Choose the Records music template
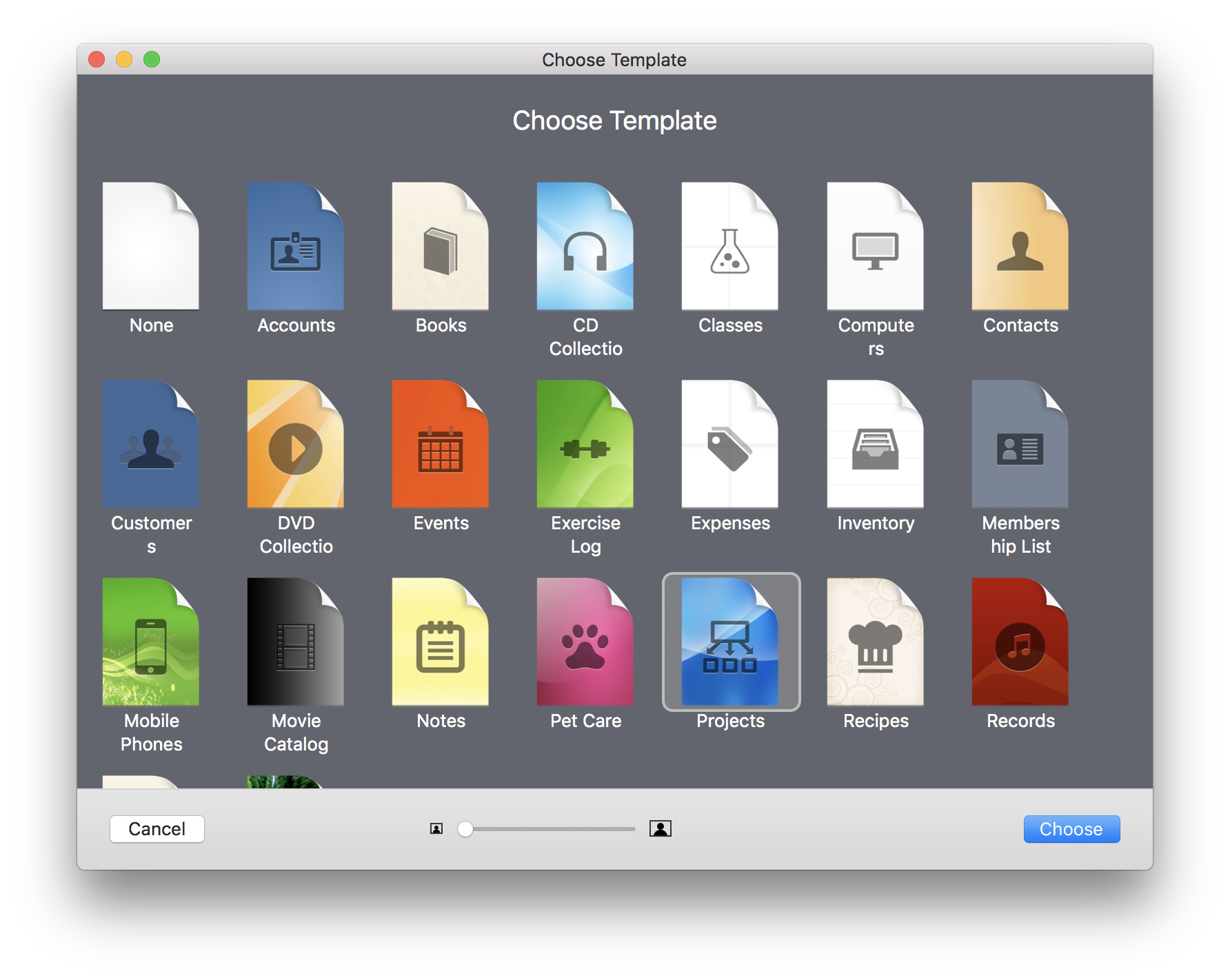The image size is (1230, 980). (1020, 642)
